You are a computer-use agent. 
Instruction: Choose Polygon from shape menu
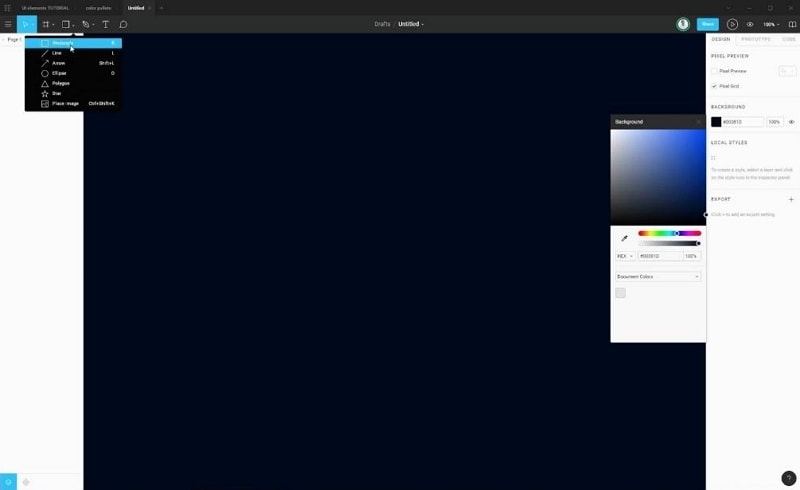coord(73,83)
